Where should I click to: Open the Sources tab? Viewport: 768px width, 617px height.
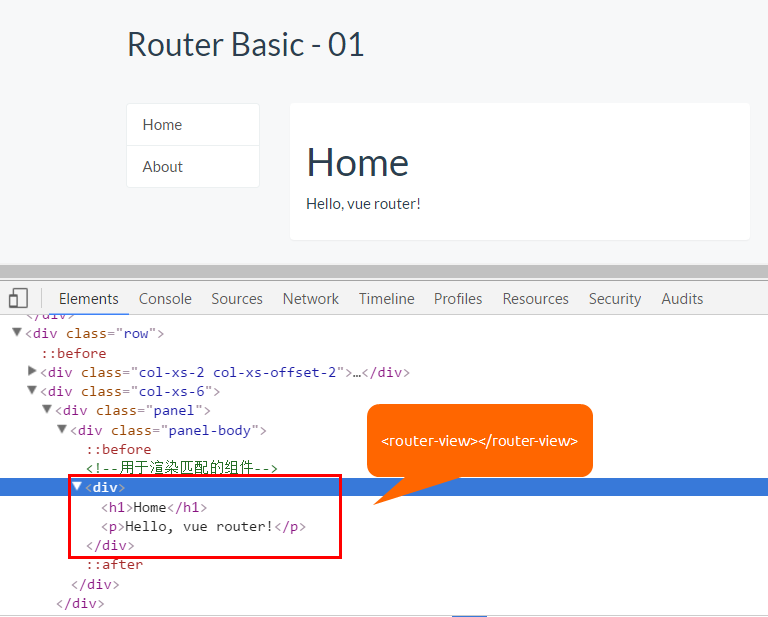click(237, 299)
